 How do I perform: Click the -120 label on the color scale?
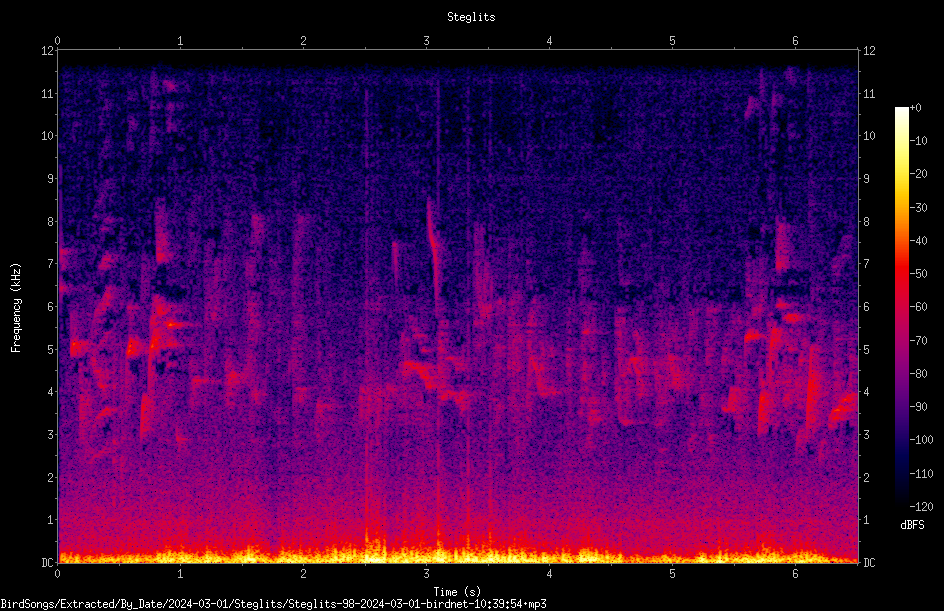922,506
